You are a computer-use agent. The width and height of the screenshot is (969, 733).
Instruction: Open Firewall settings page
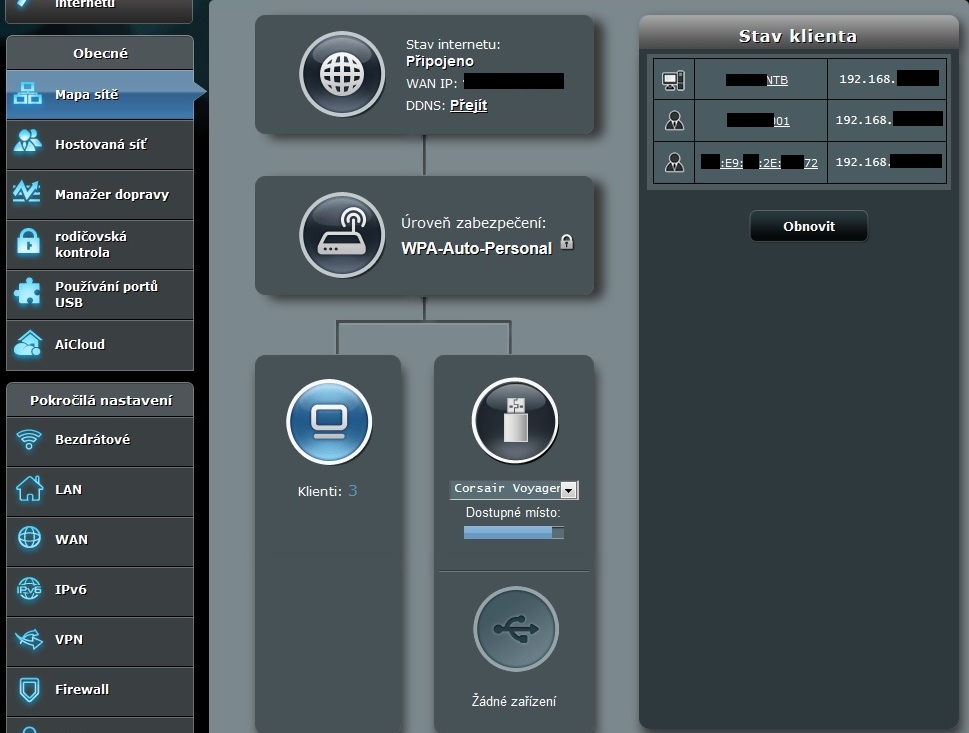click(x=82, y=690)
